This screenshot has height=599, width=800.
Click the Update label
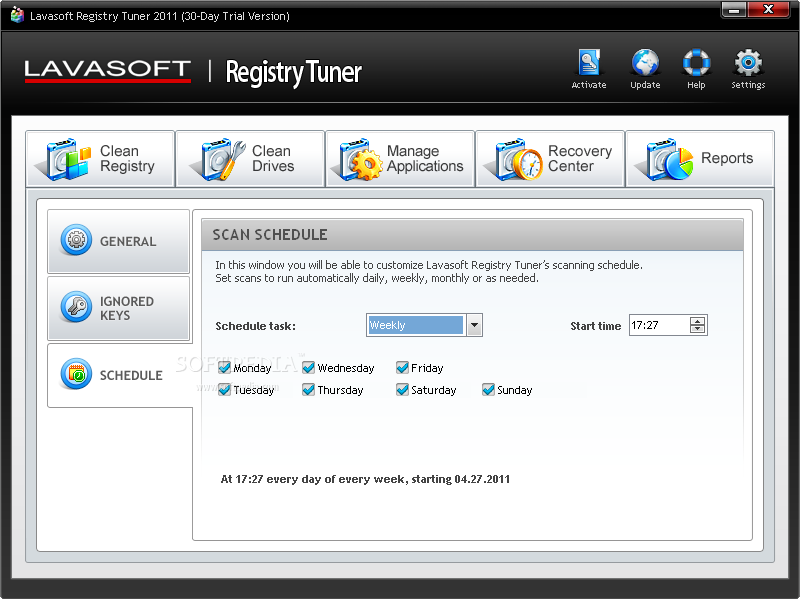(645, 85)
